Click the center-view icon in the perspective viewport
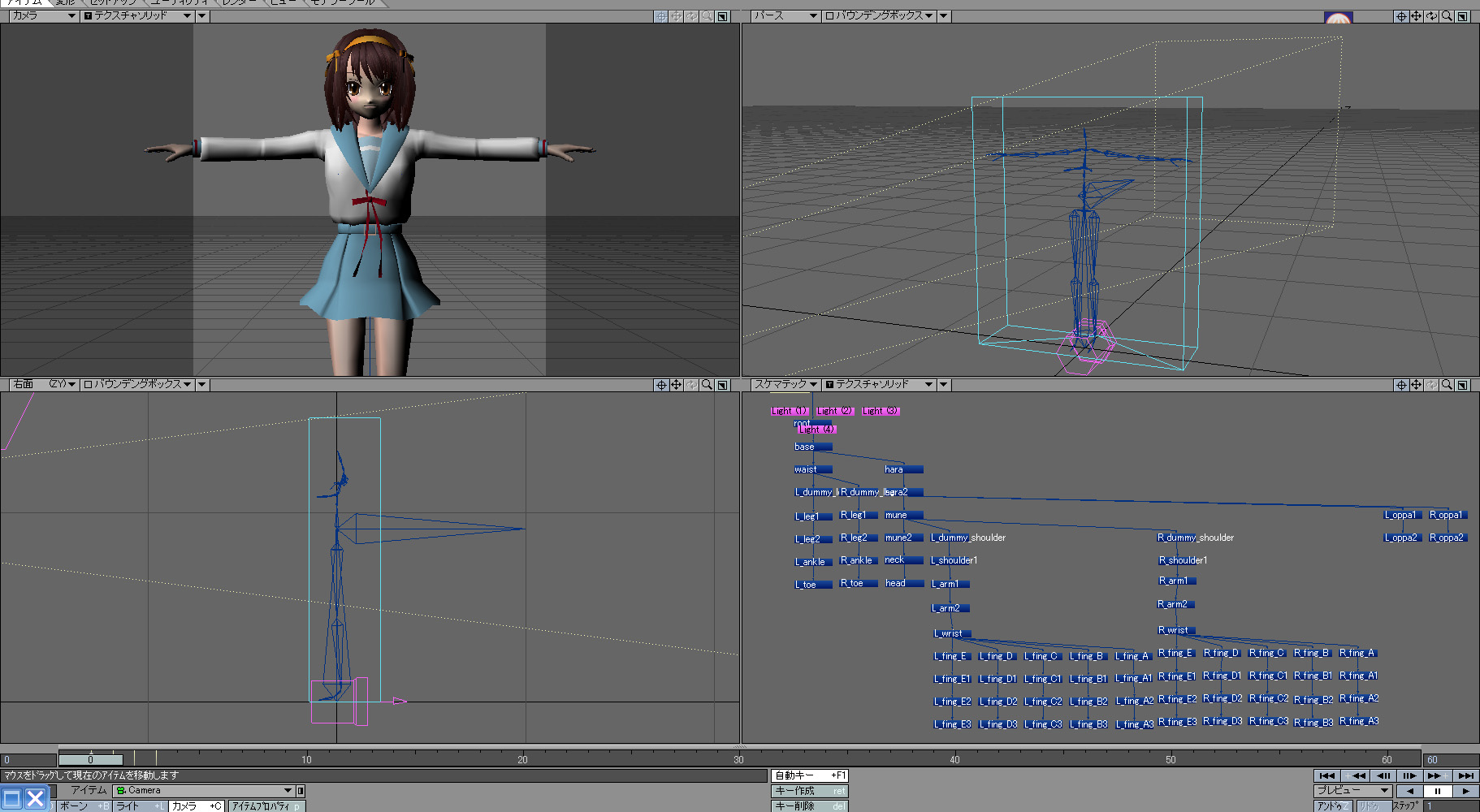The height and width of the screenshot is (812, 1480). point(1401,16)
